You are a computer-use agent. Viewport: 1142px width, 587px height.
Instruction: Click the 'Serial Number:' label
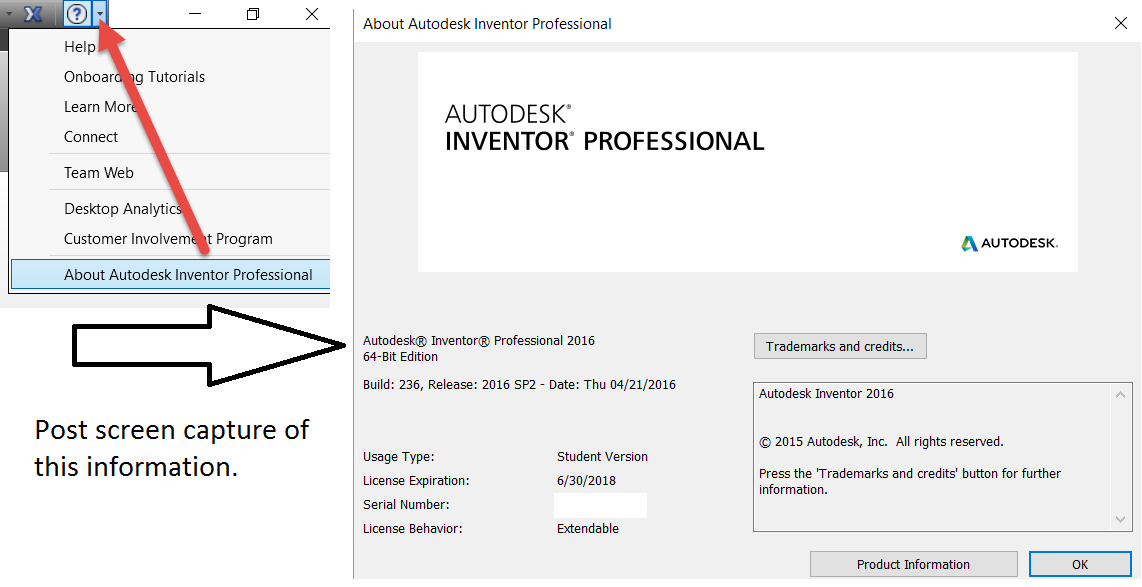pos(406,505)
